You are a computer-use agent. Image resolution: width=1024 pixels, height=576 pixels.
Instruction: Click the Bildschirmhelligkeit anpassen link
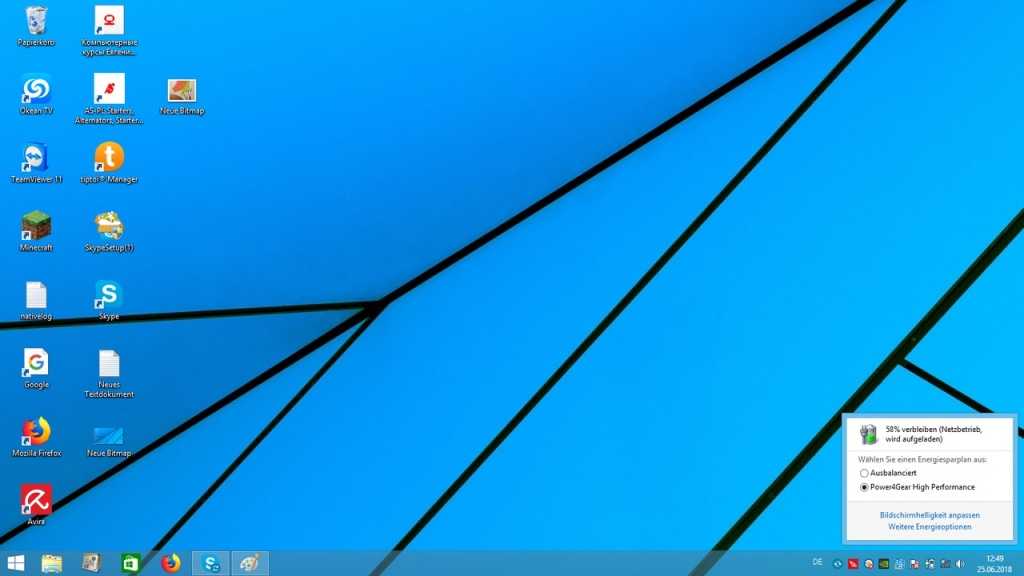929,515
